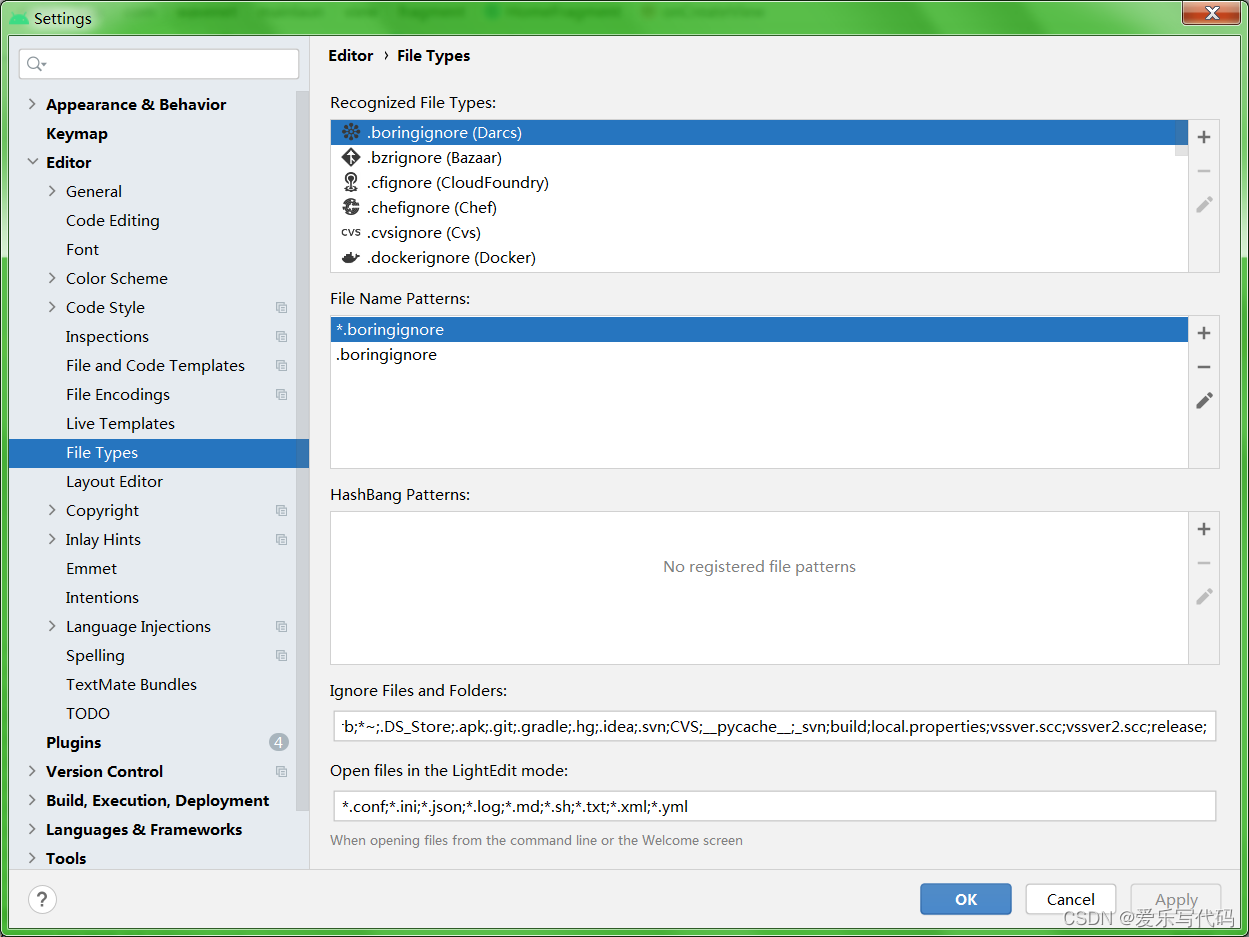Expand the Languages & Frameworks section arrow
The image size is (1249, 937).
point(32,829)
